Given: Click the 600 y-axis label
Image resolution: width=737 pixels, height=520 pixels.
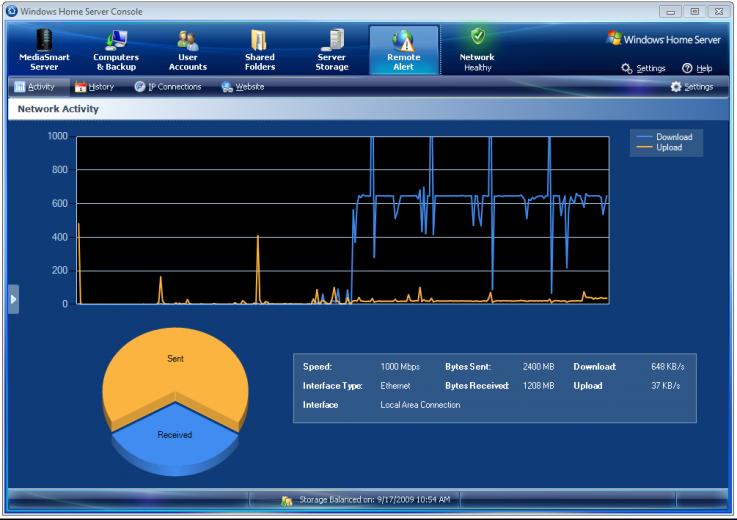Looking at the screenshot, I should [60, 204].
